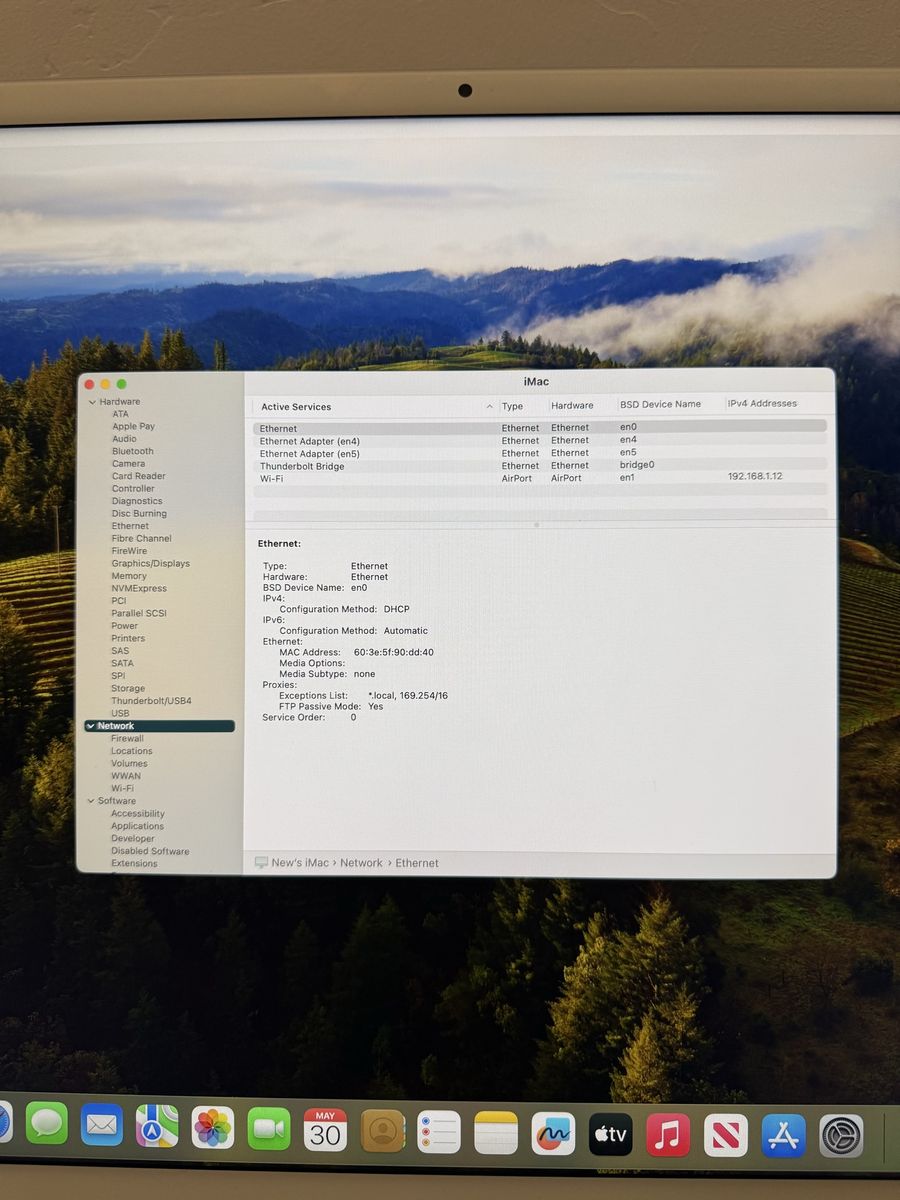Screen dimensions: 900x1200
Task: Select Locations under Network
Action: [132, 751]
